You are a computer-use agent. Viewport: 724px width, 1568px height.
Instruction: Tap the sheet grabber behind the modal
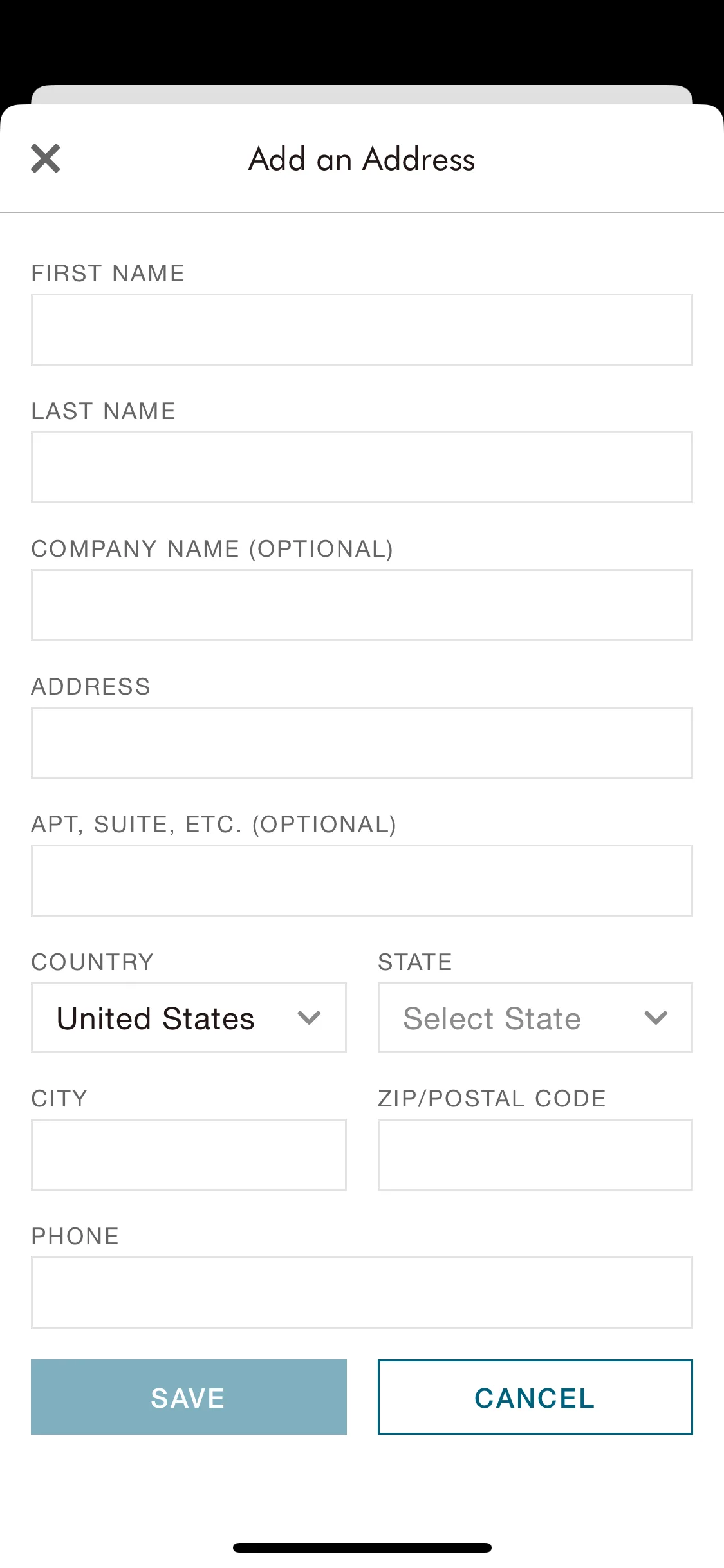pos(362,95)
